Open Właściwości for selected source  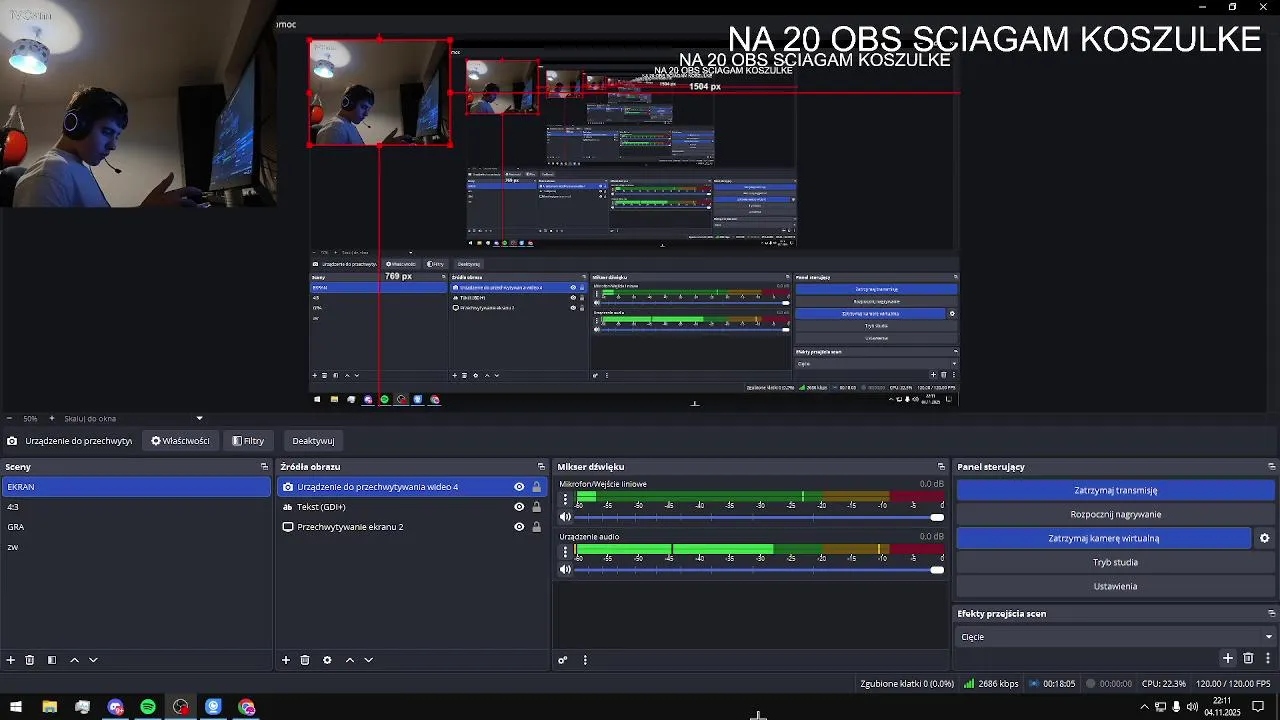pos(180,441)
